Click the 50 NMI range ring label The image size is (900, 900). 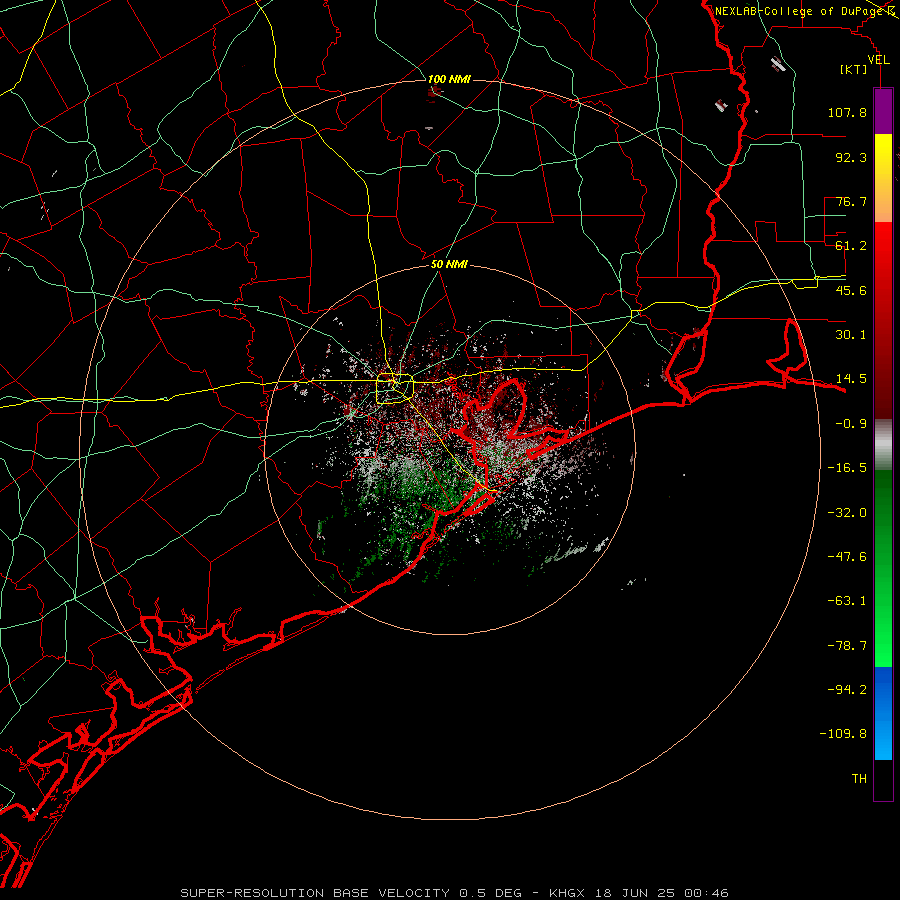tap(449, 264)
